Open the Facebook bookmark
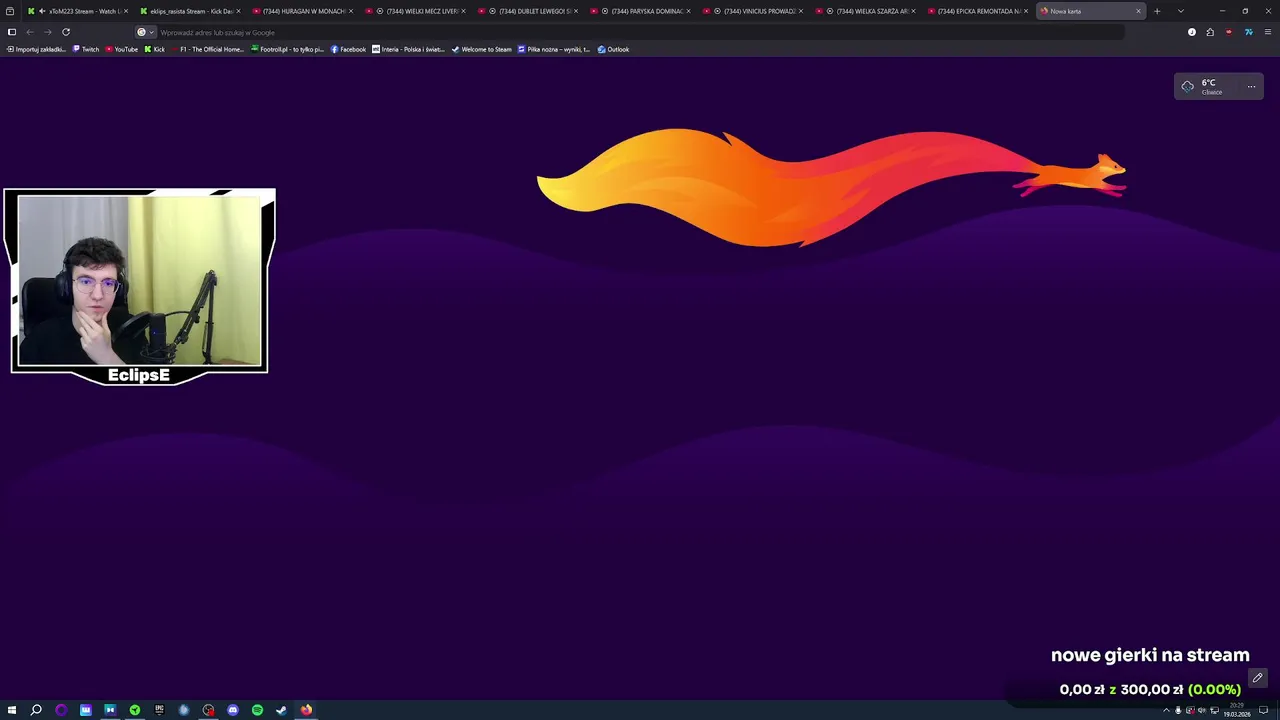Screen dimensions: 1280x720 tap(348, 49)
